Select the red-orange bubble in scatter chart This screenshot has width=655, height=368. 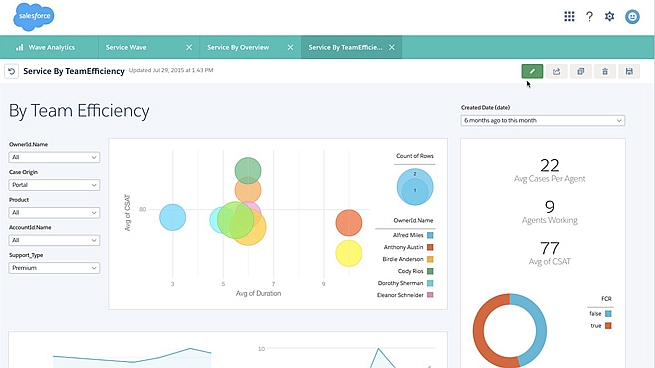(x=349, y=223)
